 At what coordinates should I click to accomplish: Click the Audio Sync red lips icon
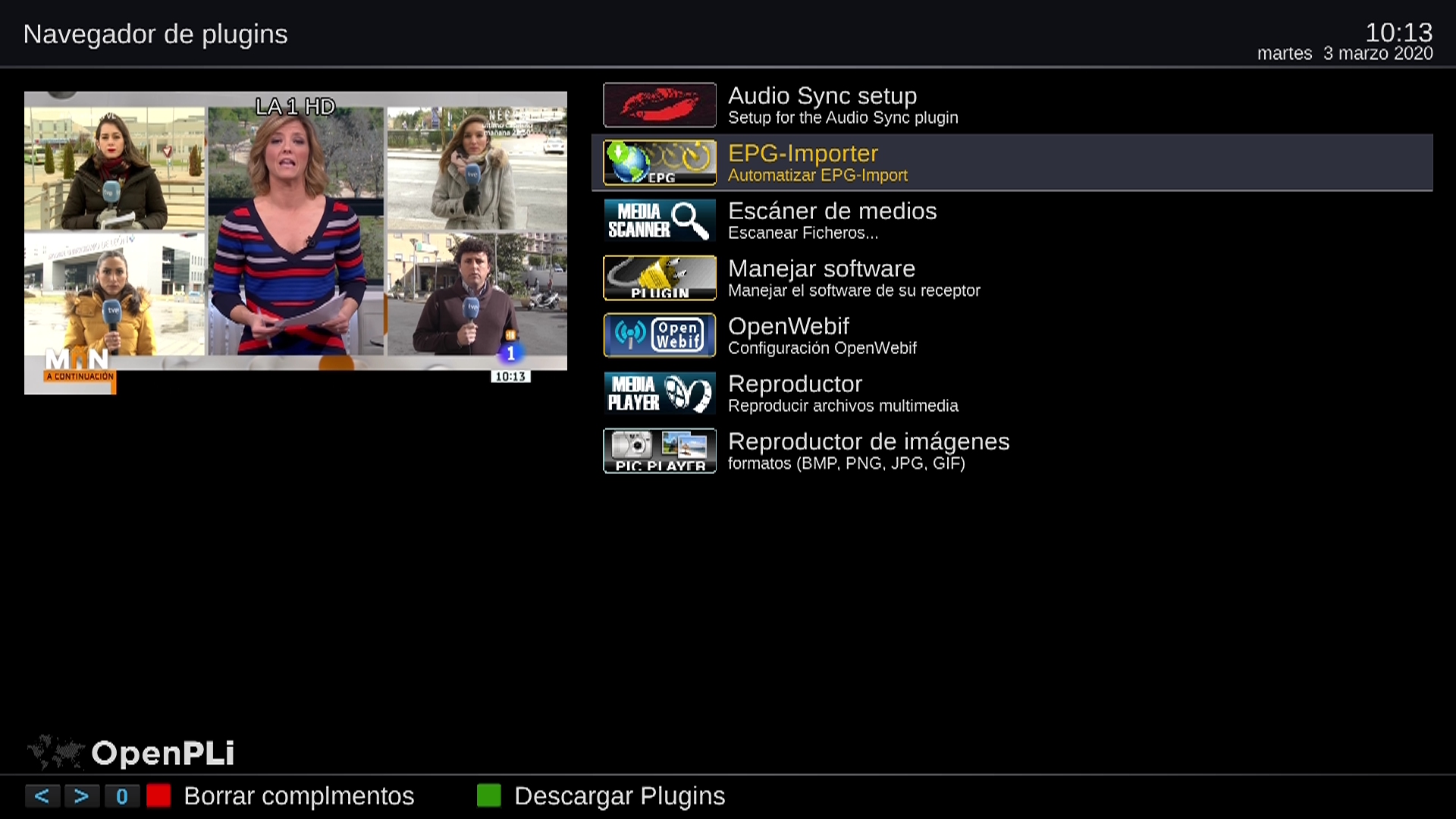(659, 105)
